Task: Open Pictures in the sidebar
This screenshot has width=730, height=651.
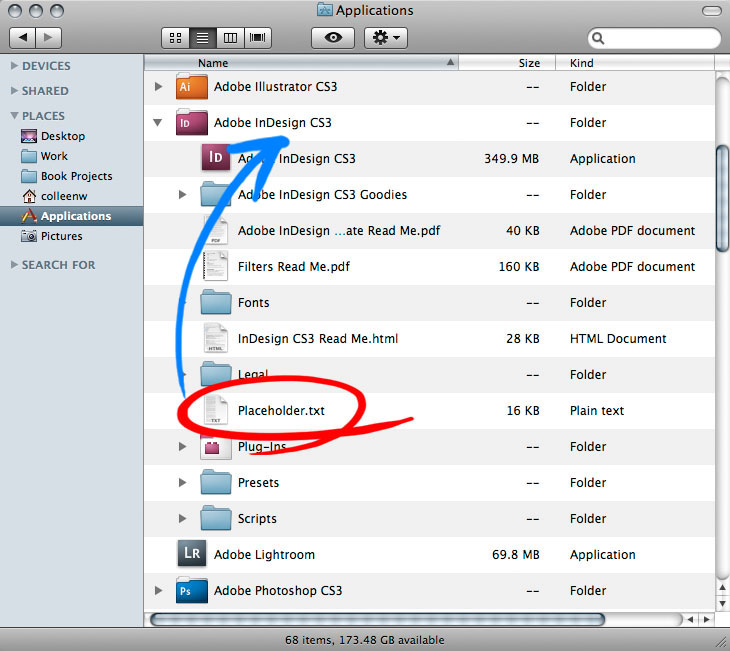Action: pyautogui.click(x=61, y=236)
